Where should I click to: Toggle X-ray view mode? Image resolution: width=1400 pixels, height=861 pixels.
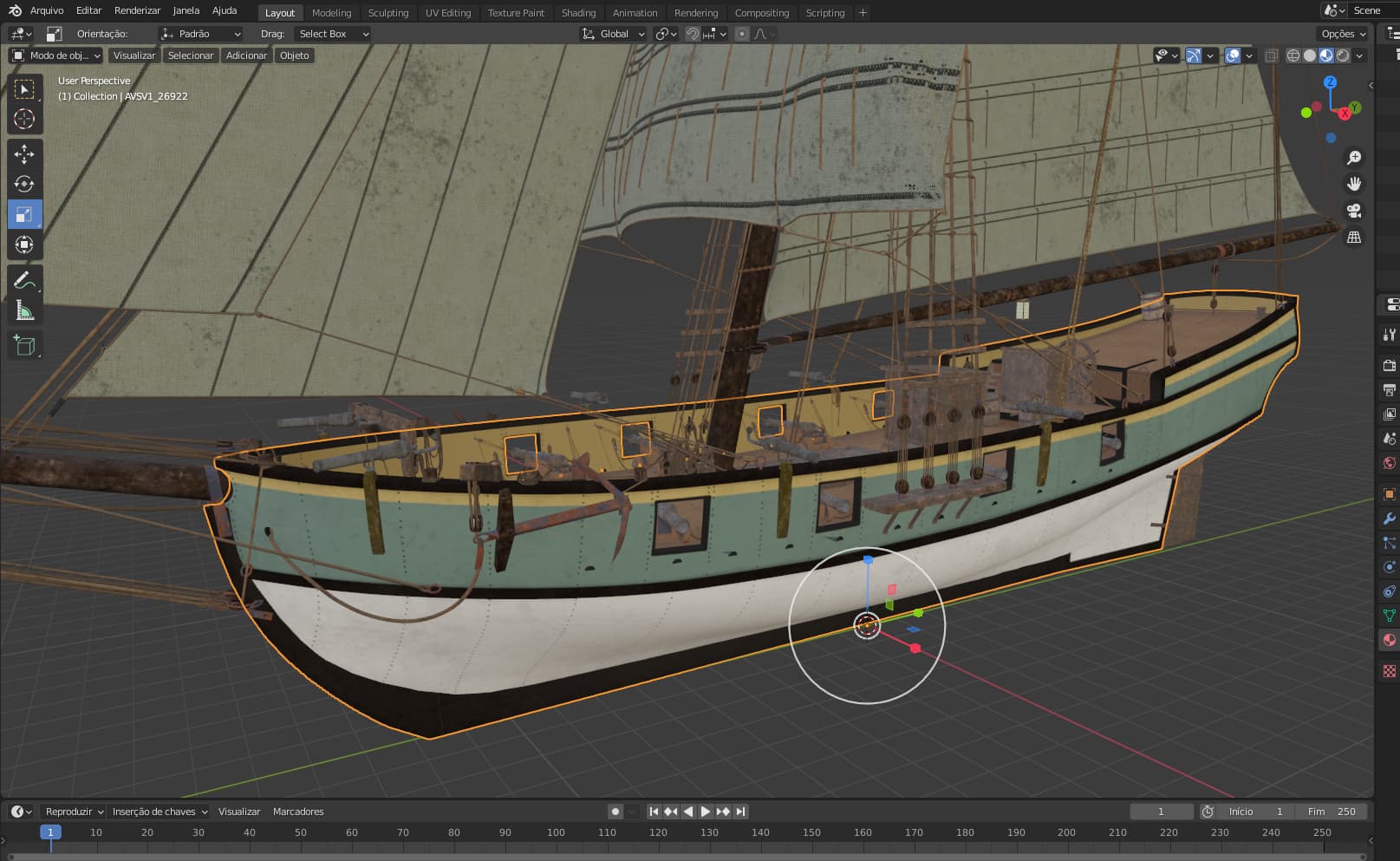1271,55
